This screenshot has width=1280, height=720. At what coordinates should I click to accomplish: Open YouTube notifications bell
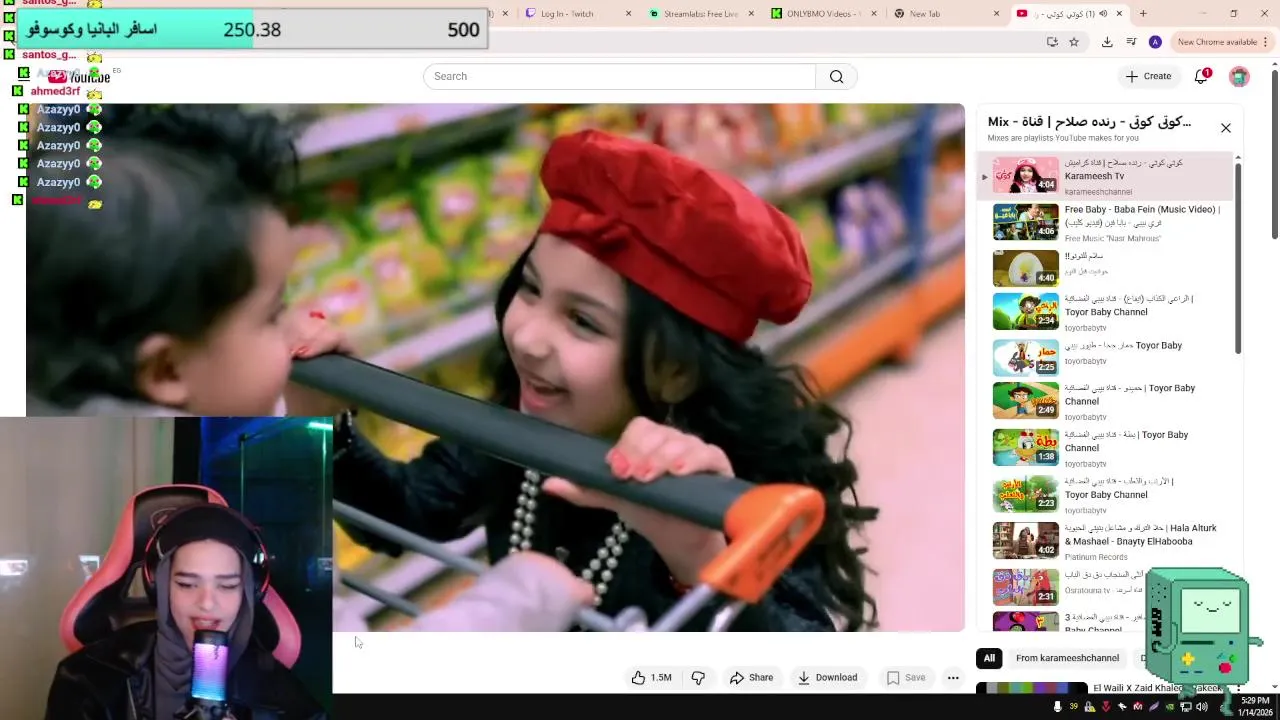tap(1202, 76)
